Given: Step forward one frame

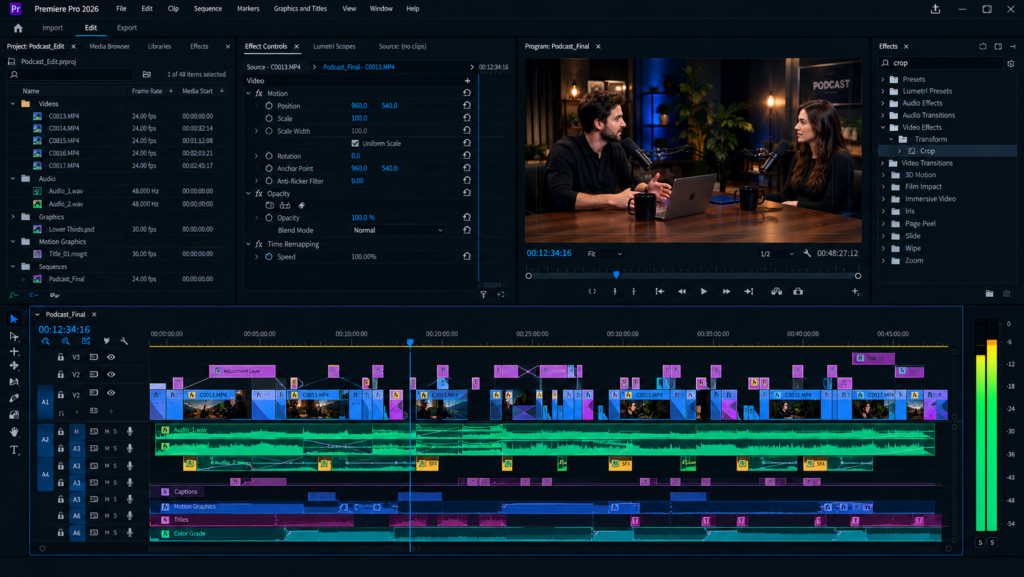Looking at the screenshot, I should tap(726, 292).
